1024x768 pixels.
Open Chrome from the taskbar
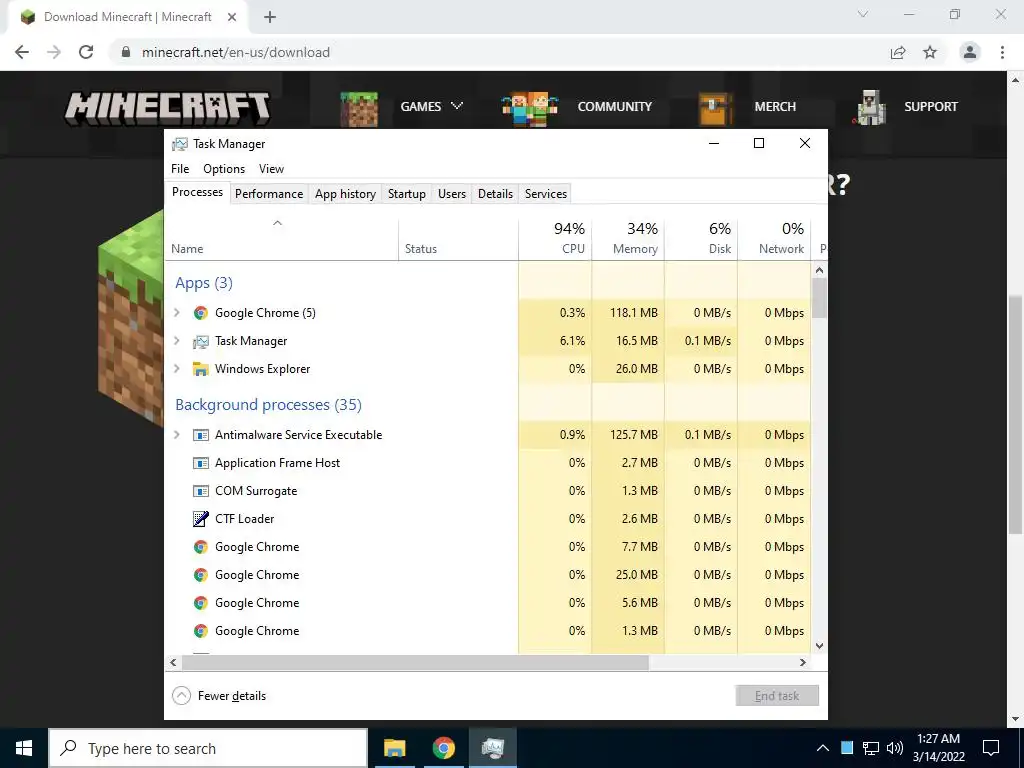[443, 748]
